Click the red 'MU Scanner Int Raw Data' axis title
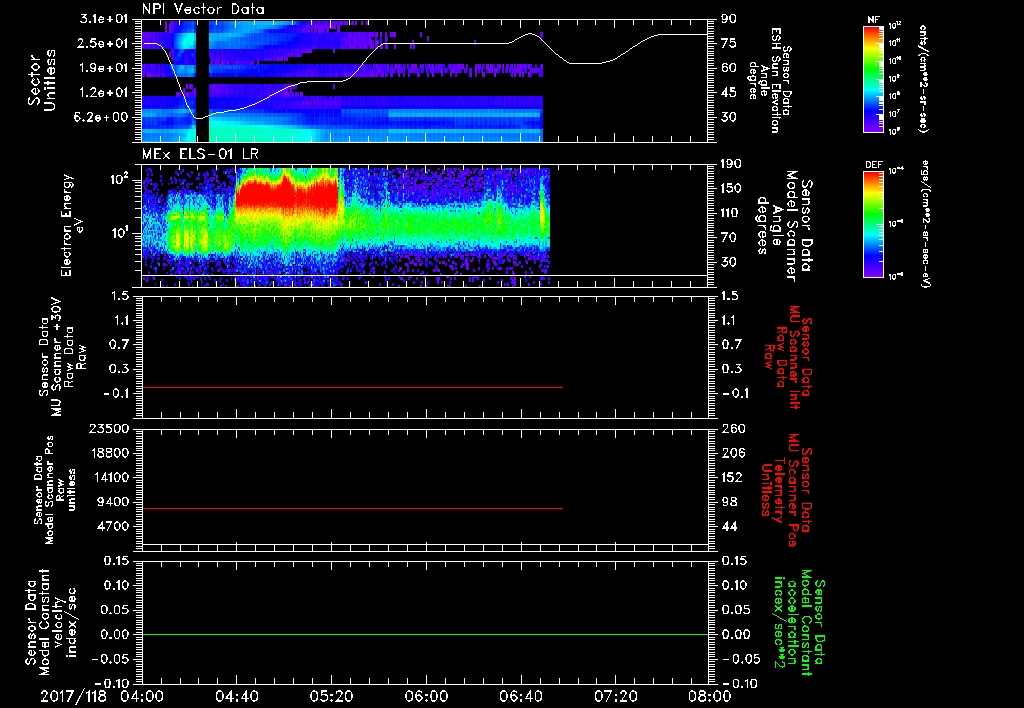1024x708 pixels. point(787,358)
